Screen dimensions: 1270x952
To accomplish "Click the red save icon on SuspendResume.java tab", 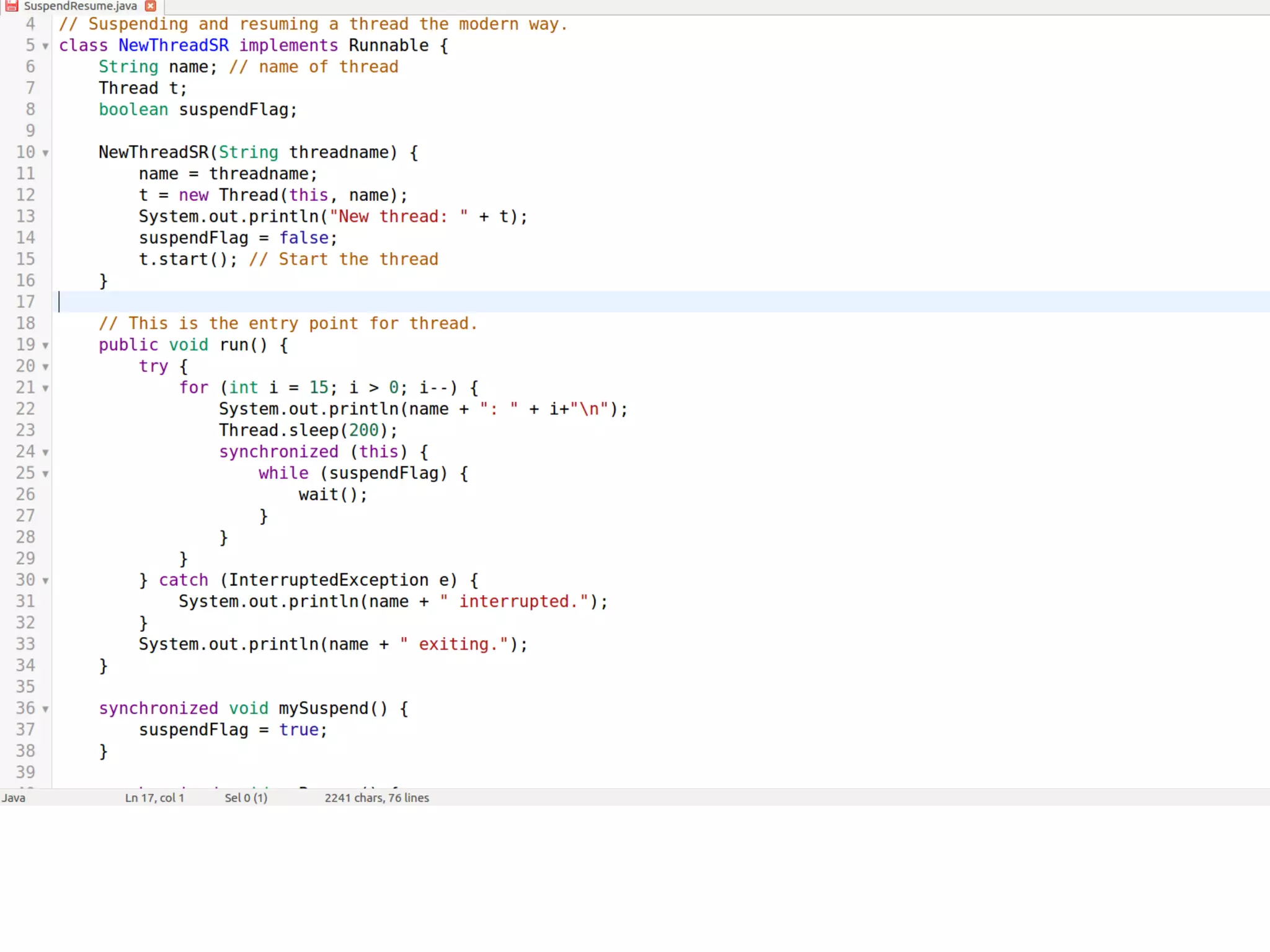I will click(12, 6).
